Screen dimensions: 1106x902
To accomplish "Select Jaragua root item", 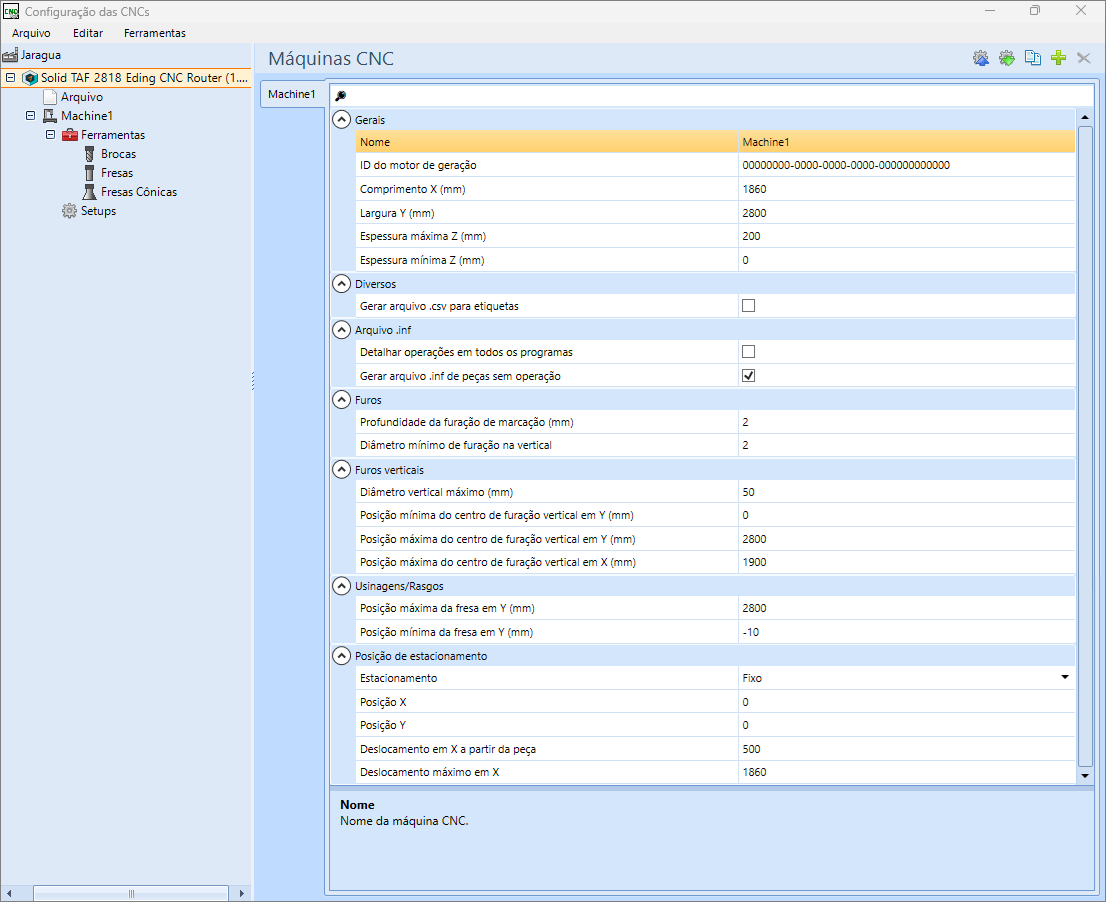I will 40,55.
